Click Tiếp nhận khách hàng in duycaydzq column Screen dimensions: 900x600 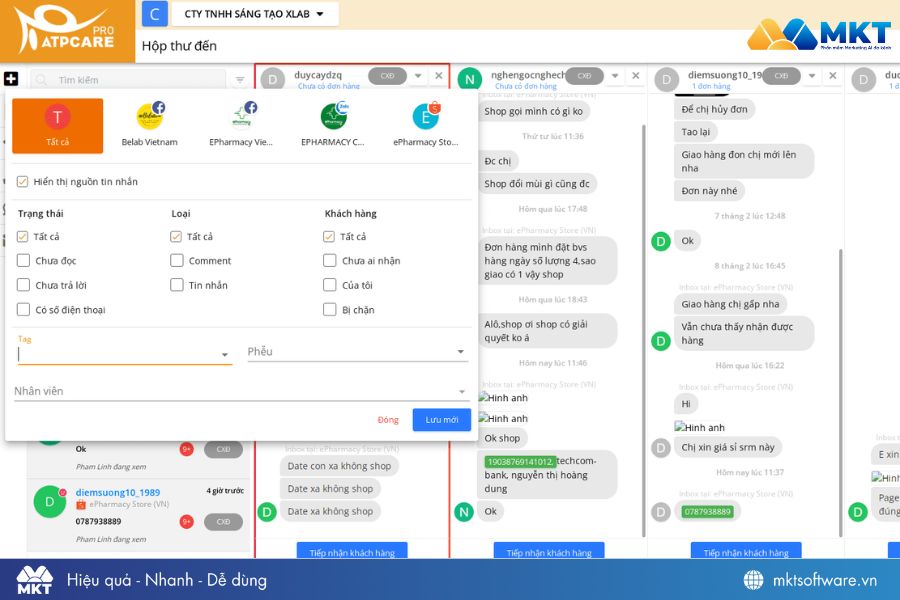pos(352,552)
